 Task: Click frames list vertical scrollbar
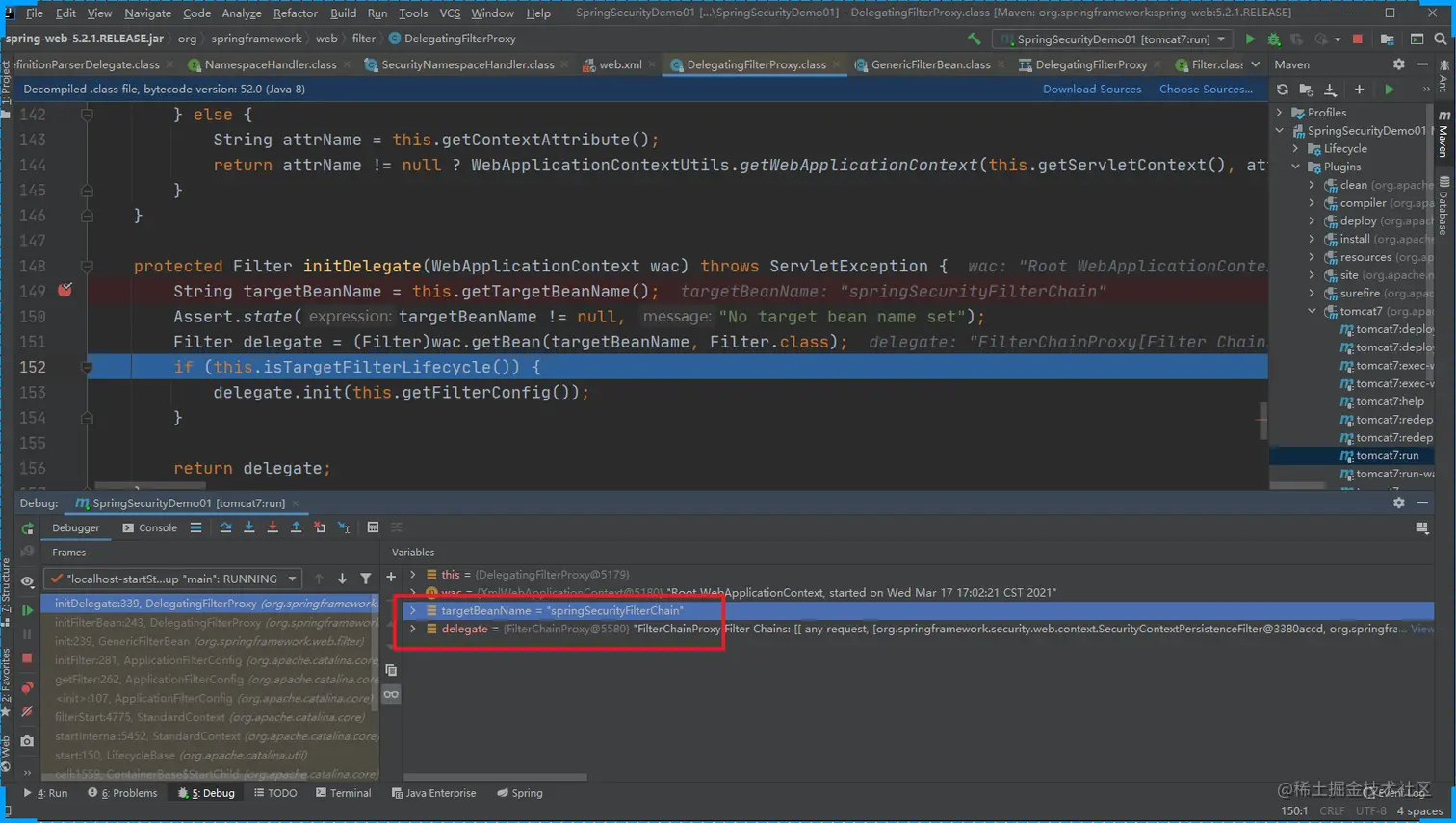point(376,655)
